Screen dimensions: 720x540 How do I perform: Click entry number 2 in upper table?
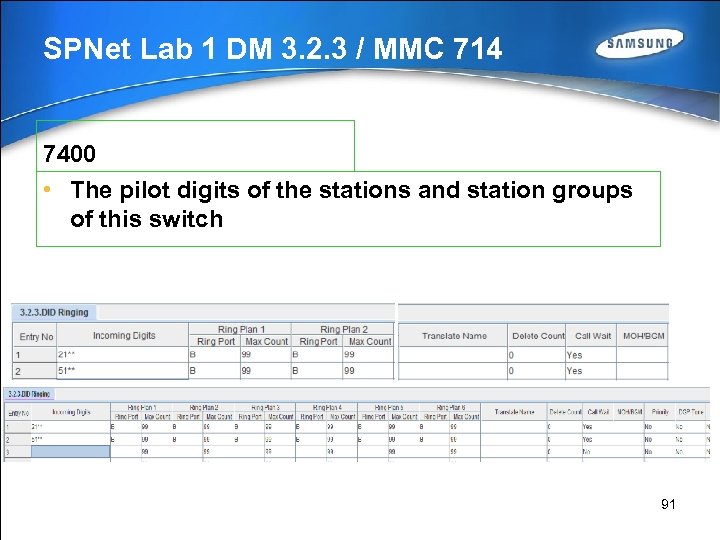coord(35,371)
